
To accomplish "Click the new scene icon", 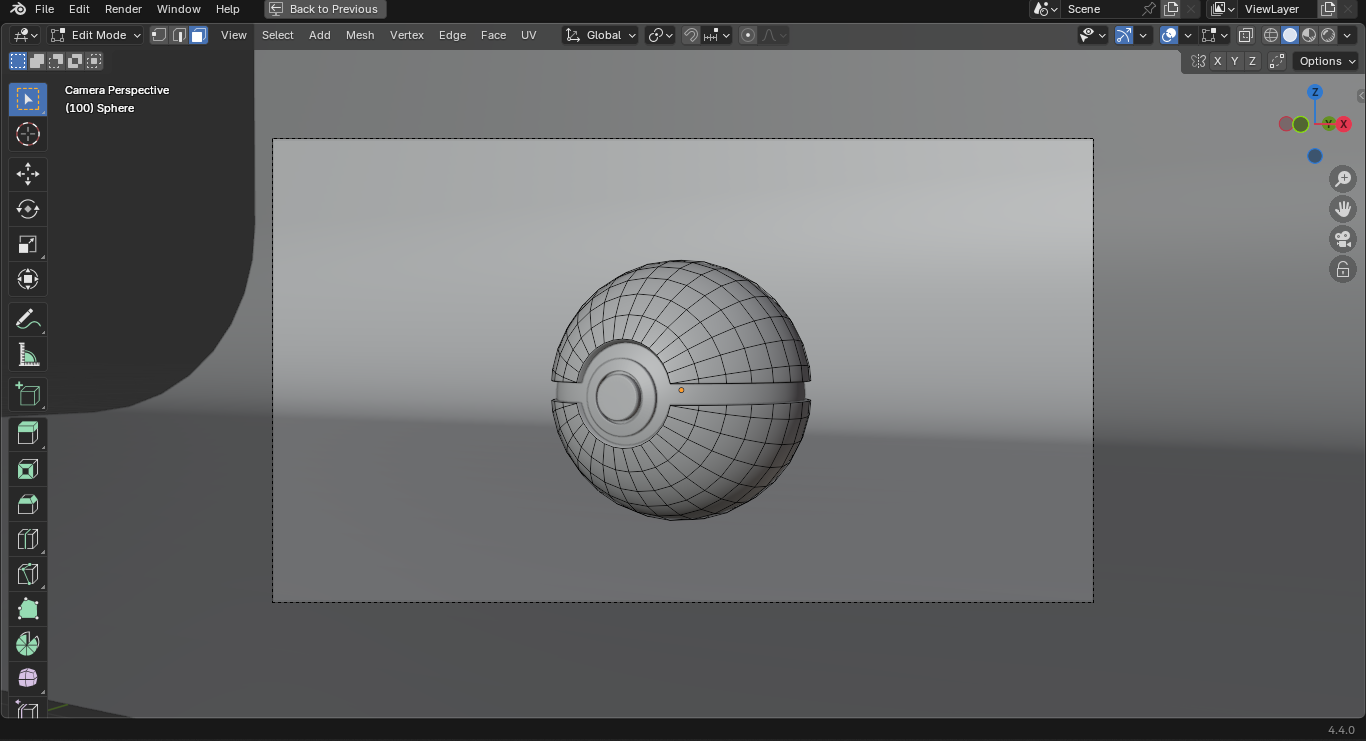I will pos(1171,9).
